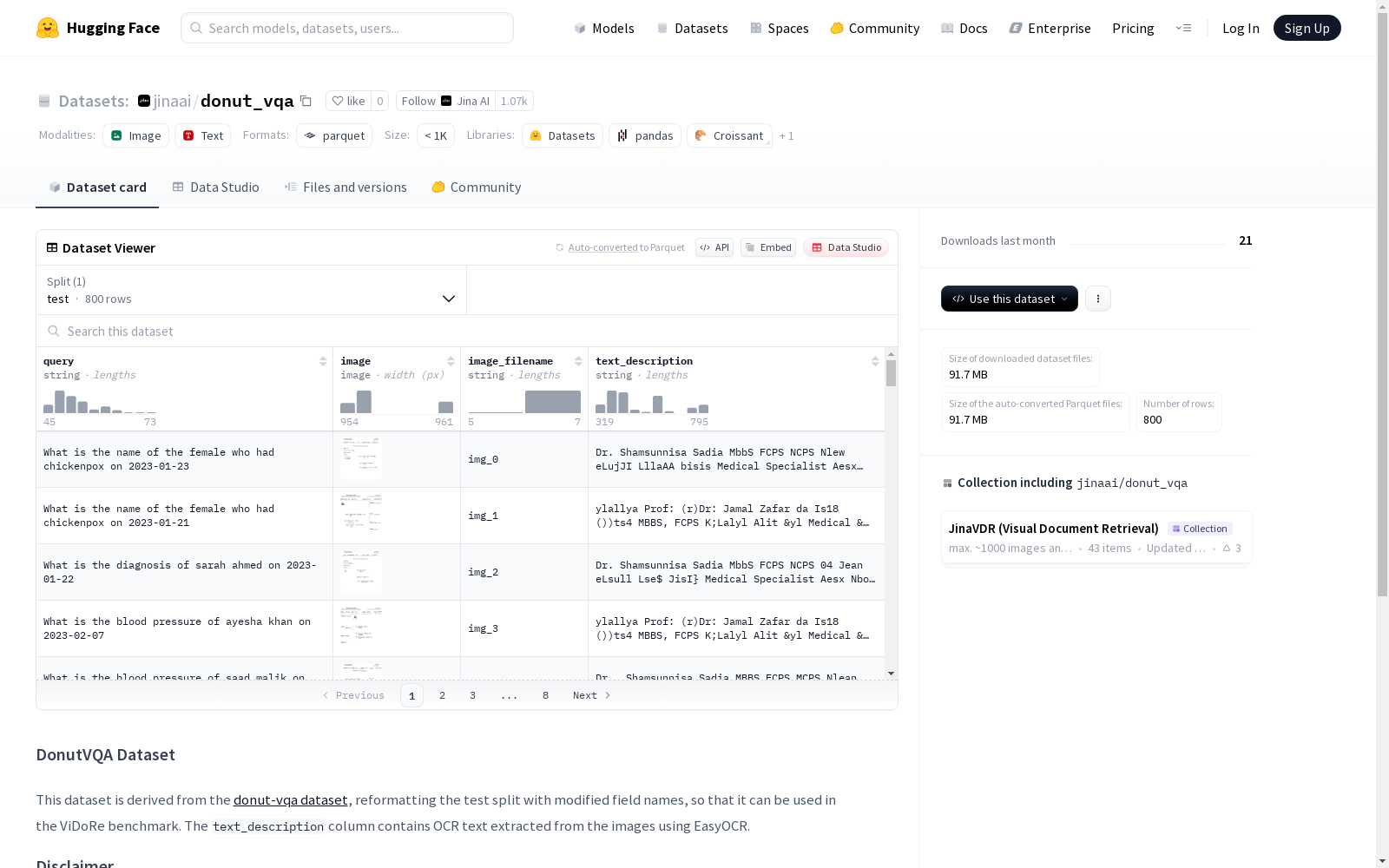The width and height of the screenshot is (1389, 868).
Task: Go to page 2 of results
Action: click(443, 695)
